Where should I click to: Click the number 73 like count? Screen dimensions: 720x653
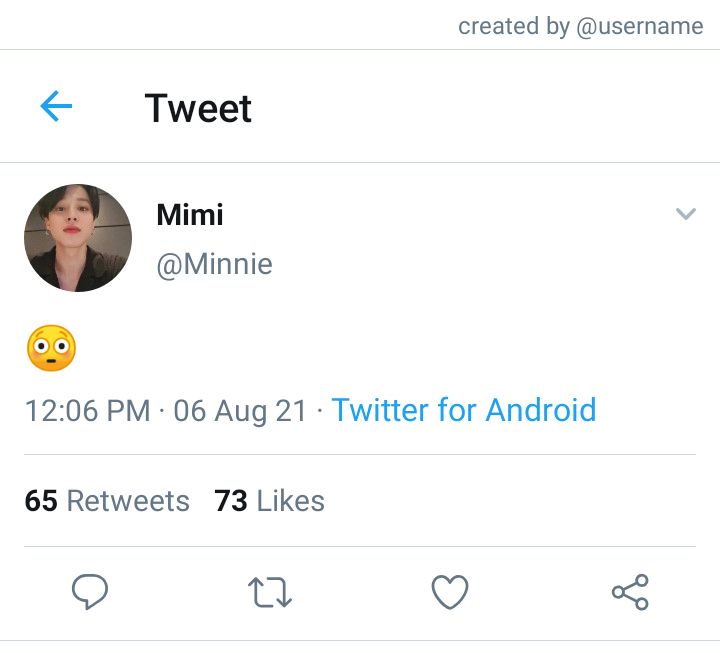coord(231,501)
